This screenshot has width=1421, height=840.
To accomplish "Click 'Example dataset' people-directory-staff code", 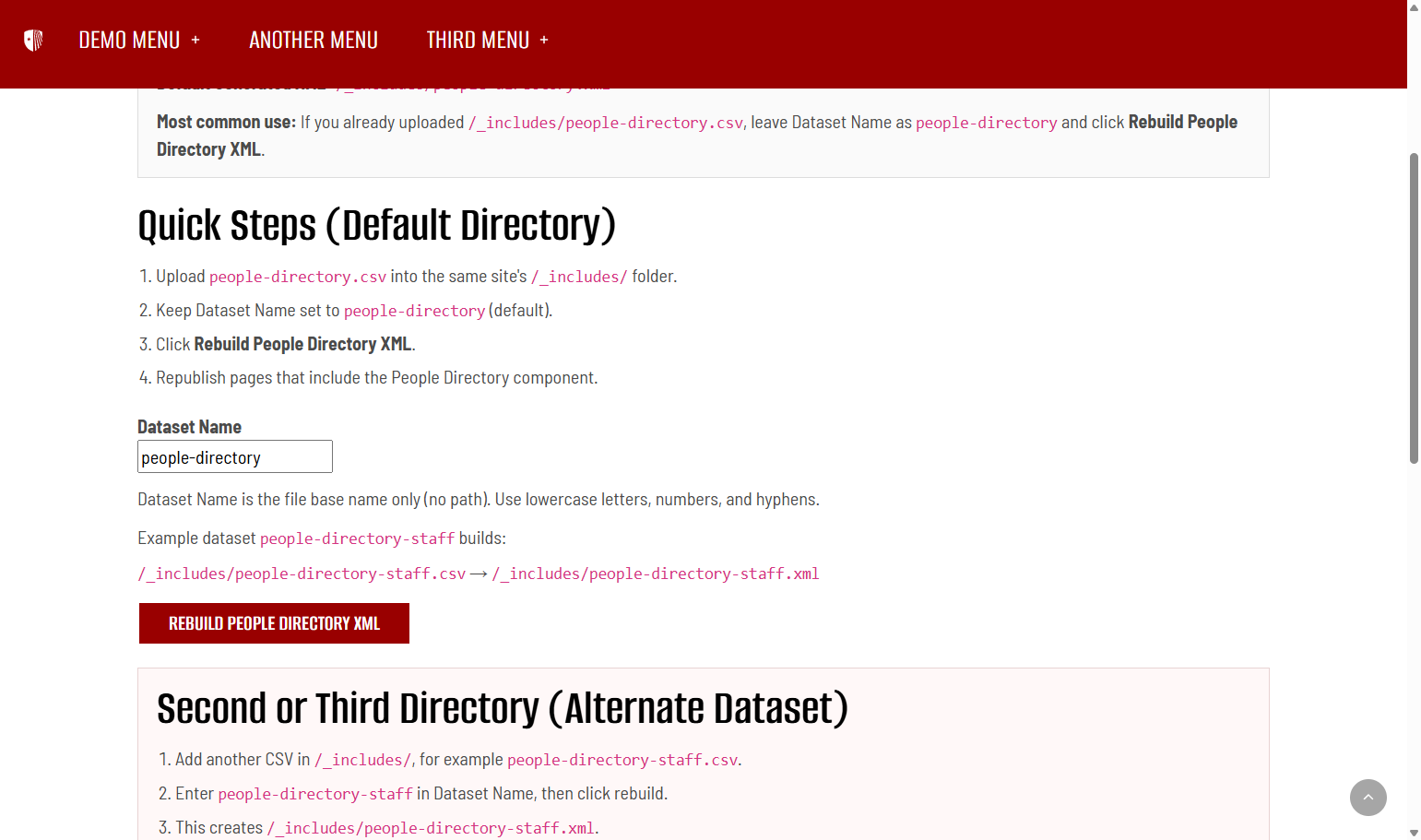I will [x=358, y=538].
